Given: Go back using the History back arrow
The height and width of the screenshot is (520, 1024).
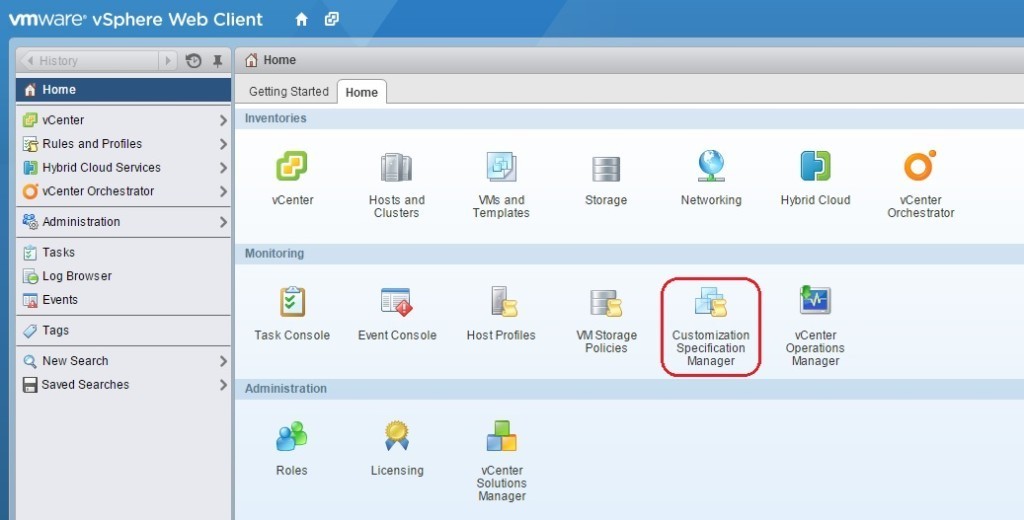Looking at the screenshot, I should (x=30, y=61).
